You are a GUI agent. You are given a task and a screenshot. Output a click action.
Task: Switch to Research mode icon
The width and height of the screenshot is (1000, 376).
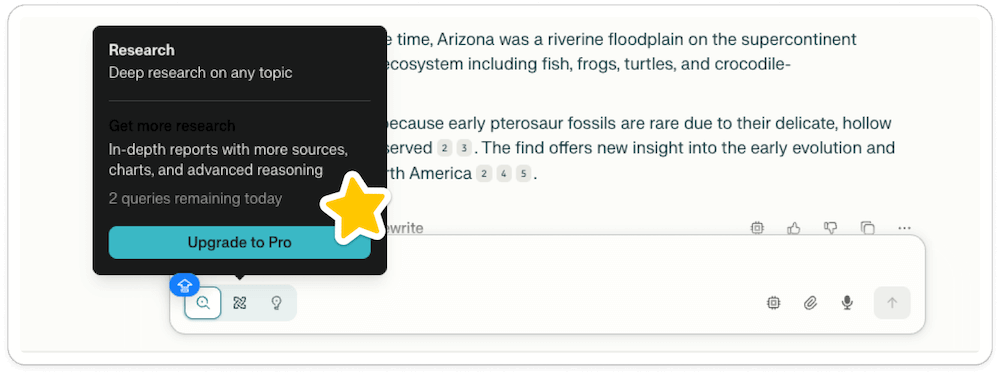pyautogui.click(x=240, y=303)
